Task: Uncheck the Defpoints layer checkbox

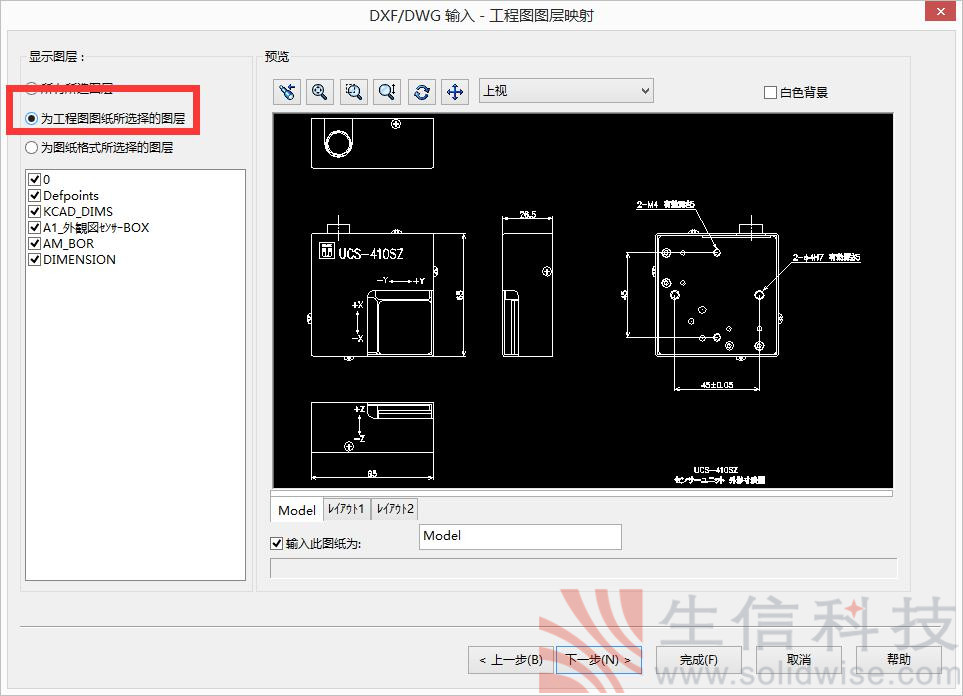Action: coord(35,196)
